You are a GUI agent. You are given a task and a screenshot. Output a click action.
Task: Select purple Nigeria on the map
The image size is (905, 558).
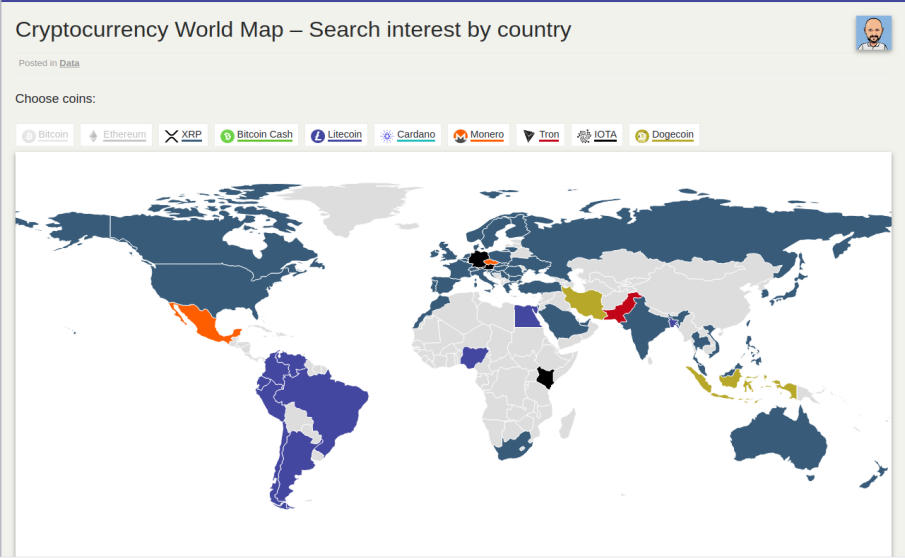click(473, 358)
